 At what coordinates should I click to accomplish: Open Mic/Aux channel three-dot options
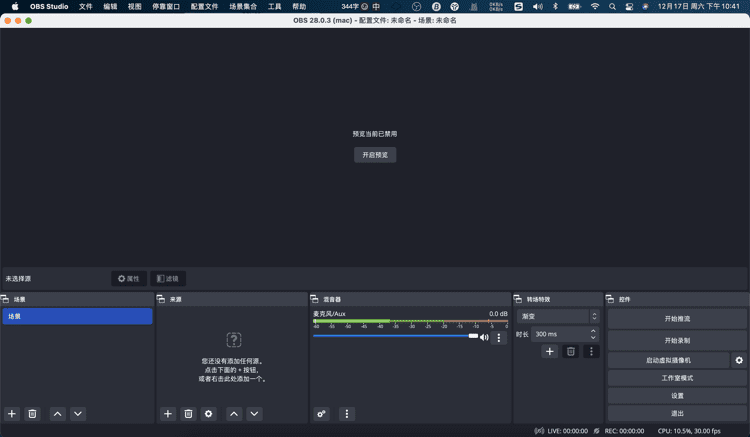(499, 338)
